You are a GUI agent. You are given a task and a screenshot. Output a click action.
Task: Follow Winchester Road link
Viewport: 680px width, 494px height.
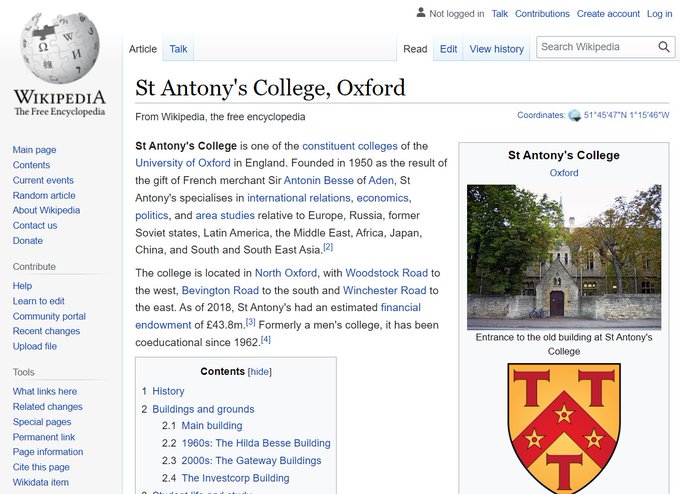click(x=385, y=291)
